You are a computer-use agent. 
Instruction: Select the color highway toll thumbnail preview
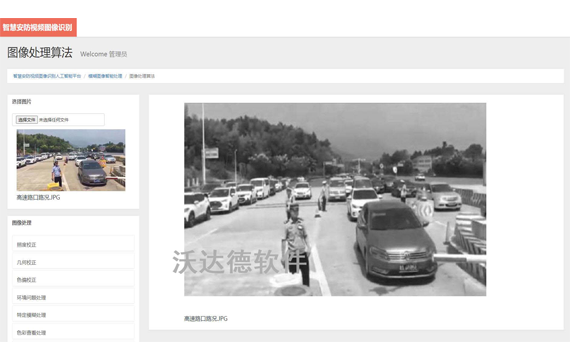[71, 160]
